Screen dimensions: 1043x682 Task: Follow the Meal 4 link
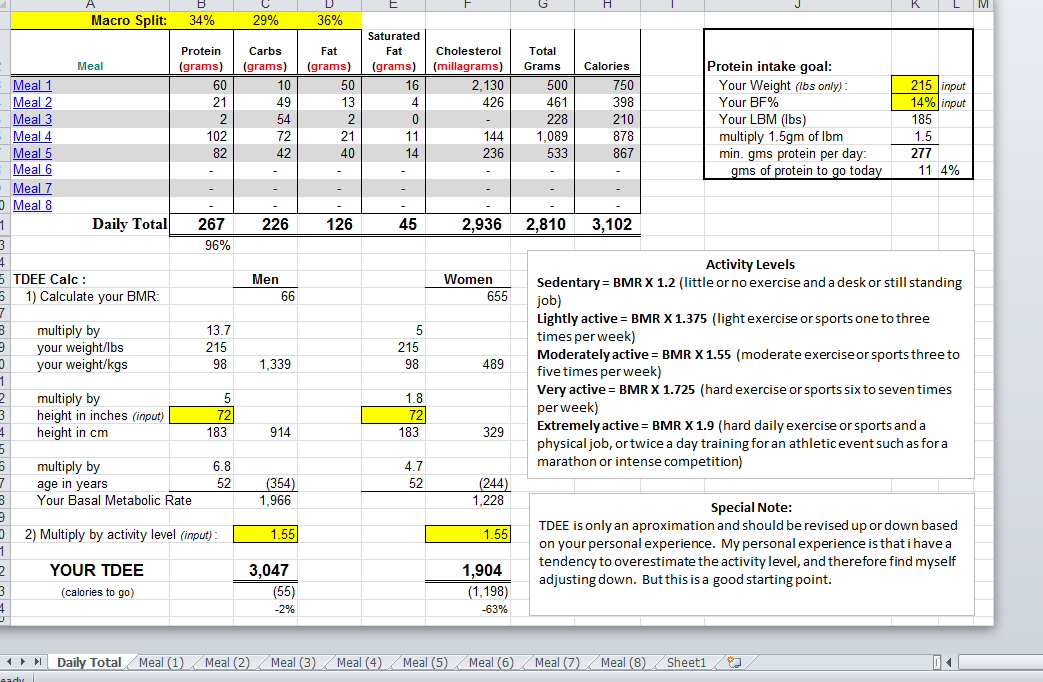[32, 136]
